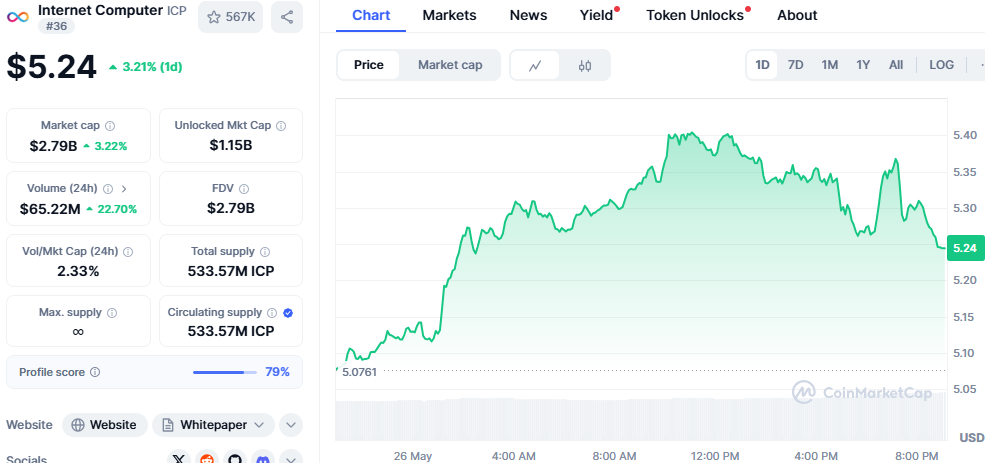The height and width of the screenshot is (463, 985).
Task: Click the 79% profile score
Action: pos(277,372)
